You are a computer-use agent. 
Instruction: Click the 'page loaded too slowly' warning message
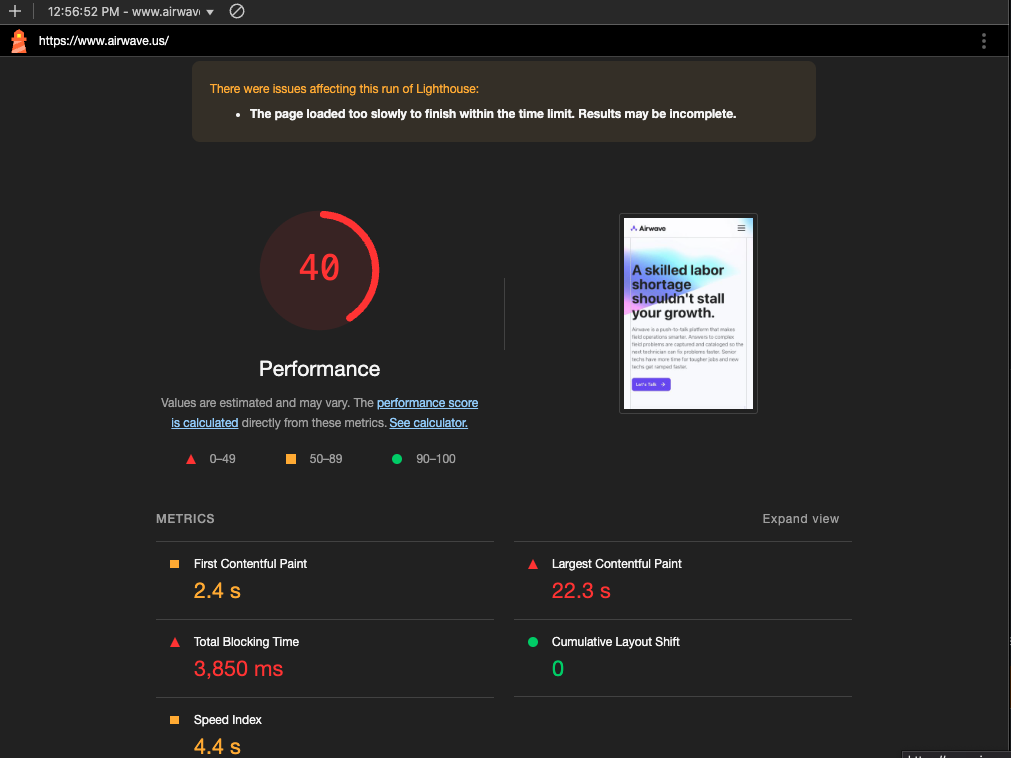(493, 114)
